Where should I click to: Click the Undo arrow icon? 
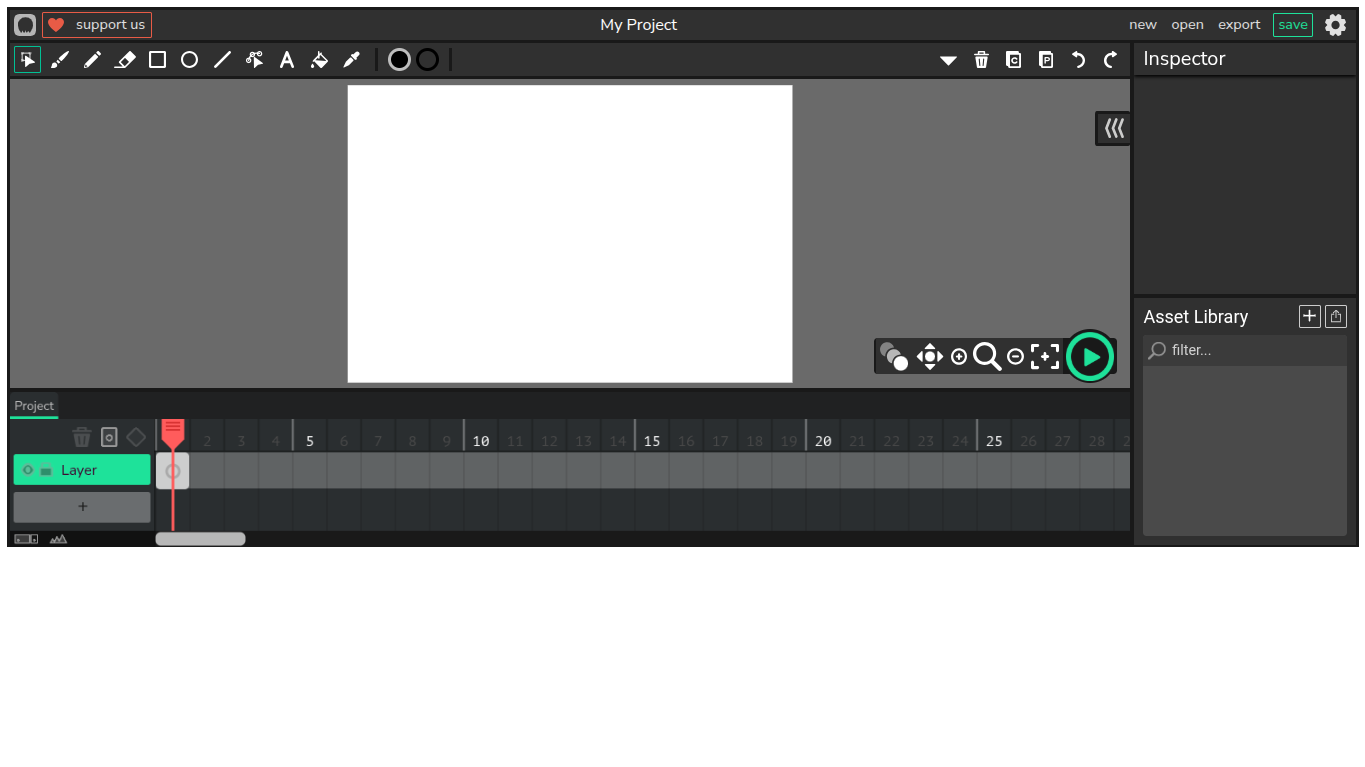pyautogui.click(x=1078, y=60)
